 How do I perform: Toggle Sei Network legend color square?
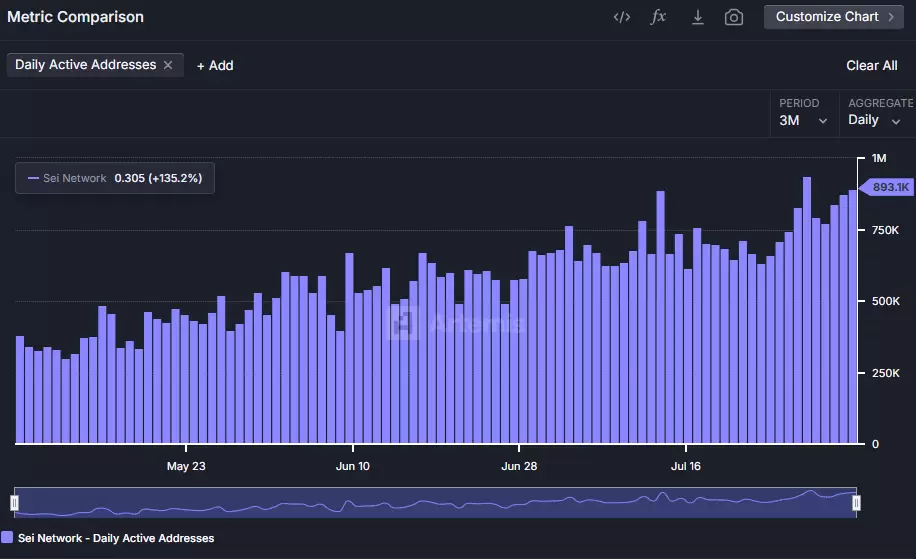[x=7, y=537]
